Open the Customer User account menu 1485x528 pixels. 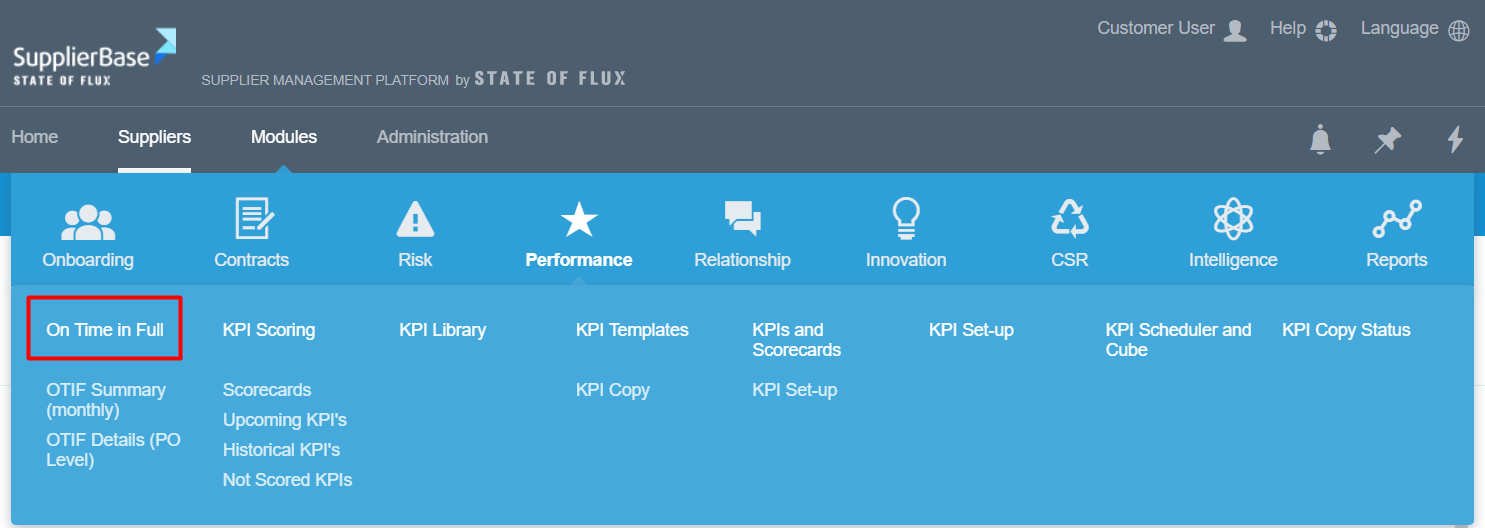(x=1171, y=29)
